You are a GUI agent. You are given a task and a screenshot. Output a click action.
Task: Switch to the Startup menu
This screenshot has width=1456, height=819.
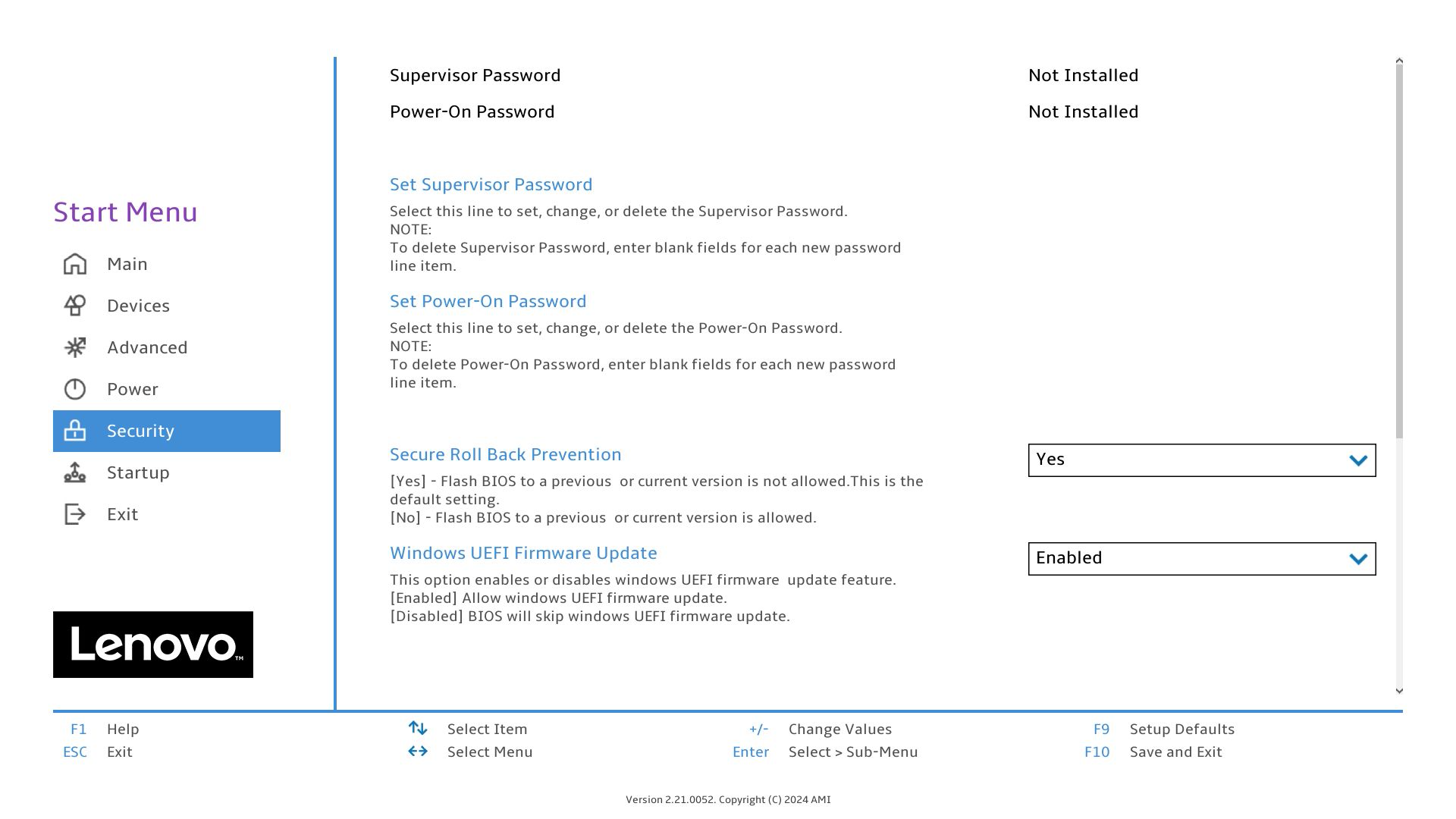tap(138, 472)
